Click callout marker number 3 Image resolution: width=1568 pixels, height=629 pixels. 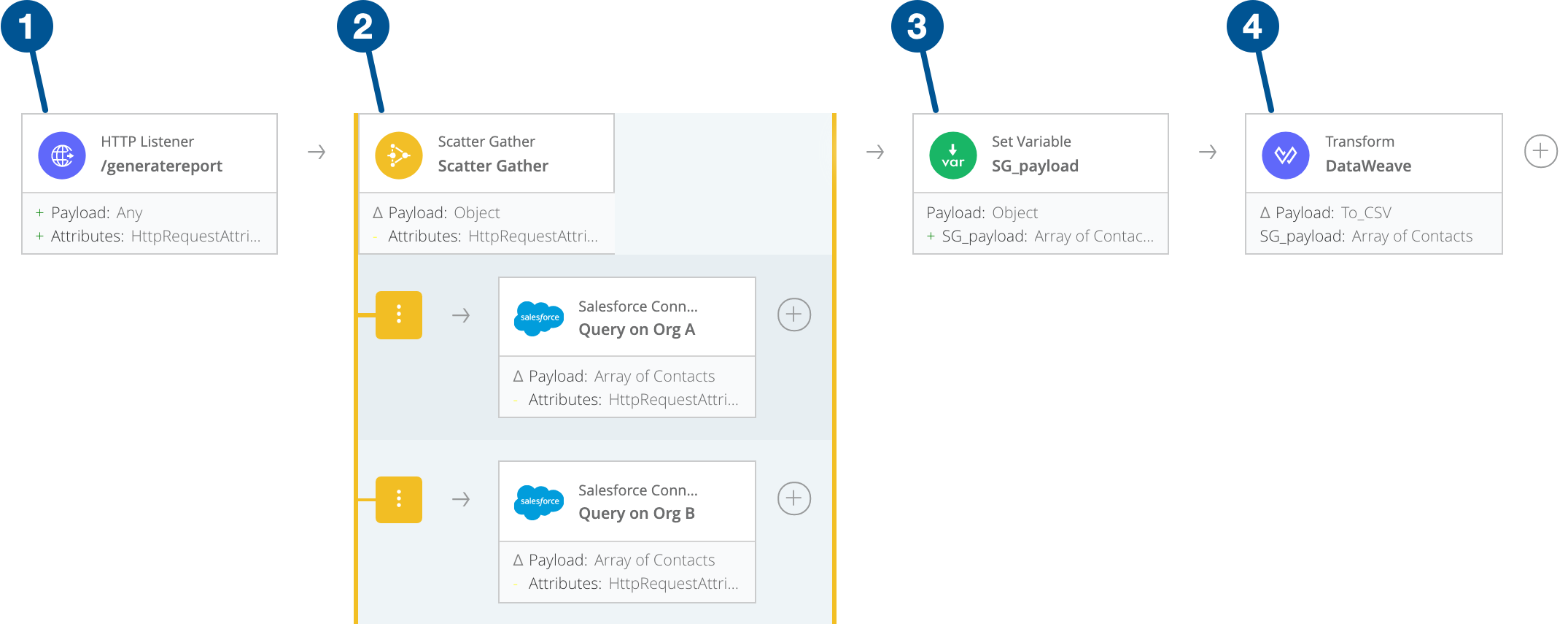click(917, 27)
